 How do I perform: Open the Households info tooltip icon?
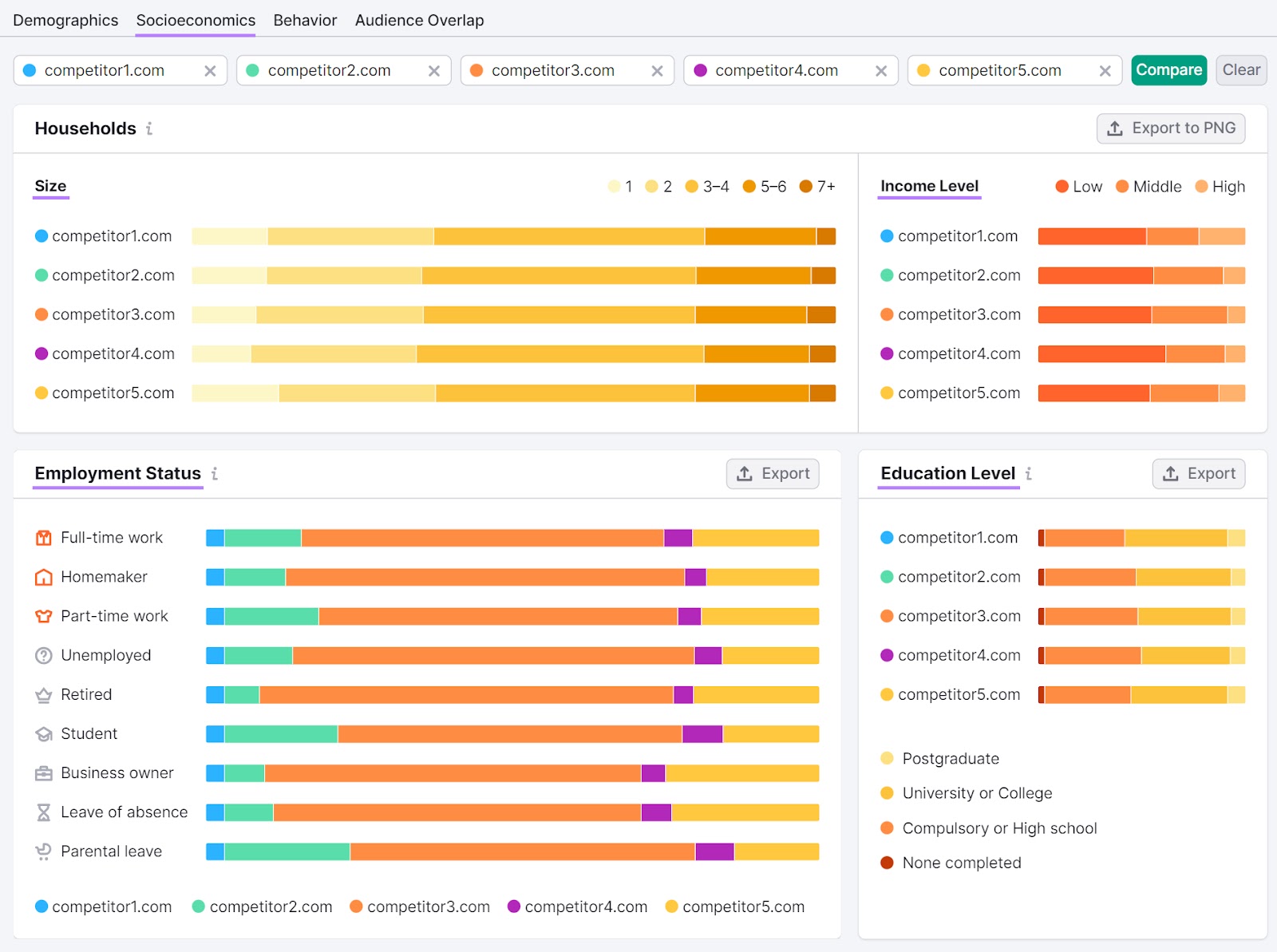pos(150,128)
